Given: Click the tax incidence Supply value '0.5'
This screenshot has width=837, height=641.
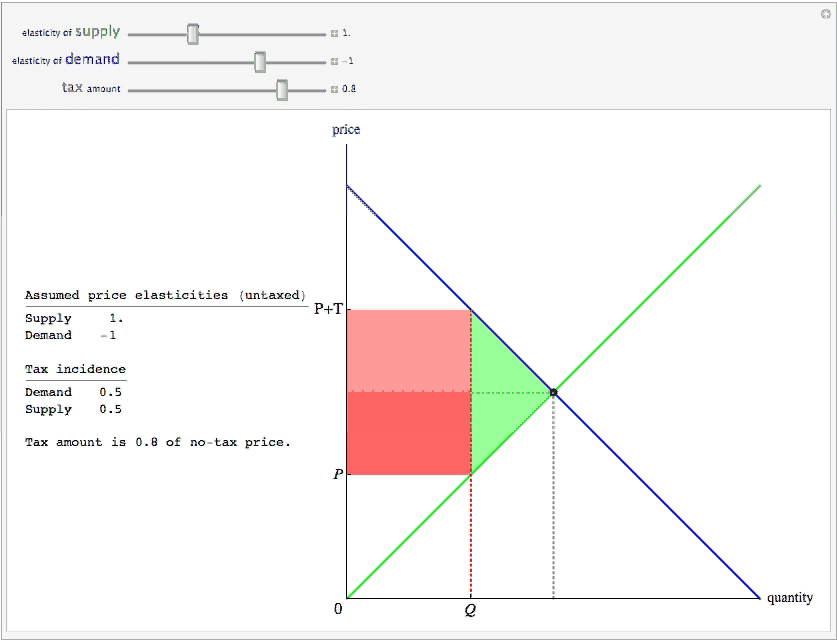Looking at the screenshot, I should (x=110, y=409).
